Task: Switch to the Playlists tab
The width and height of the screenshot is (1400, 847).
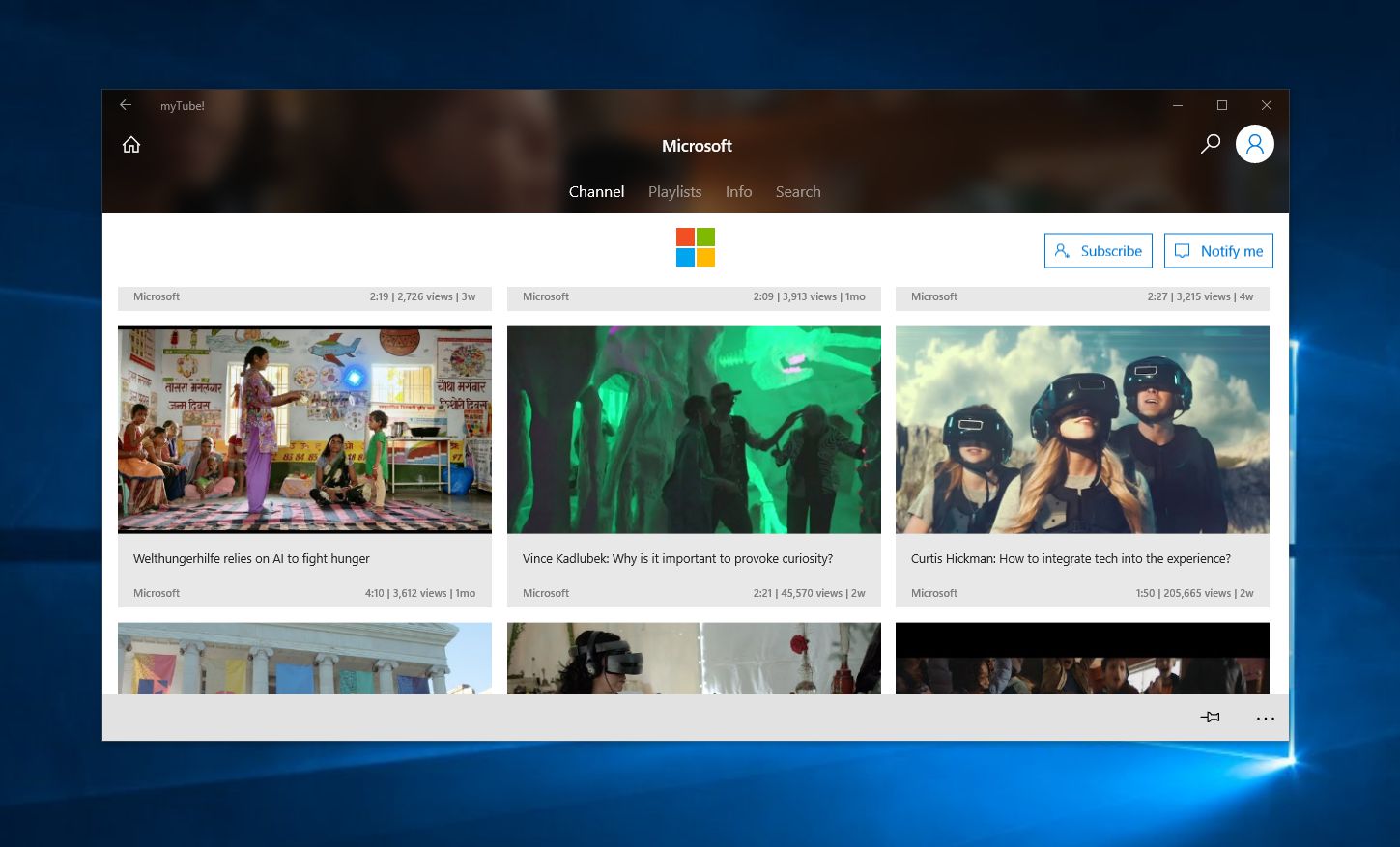Action: click(674, 192)
